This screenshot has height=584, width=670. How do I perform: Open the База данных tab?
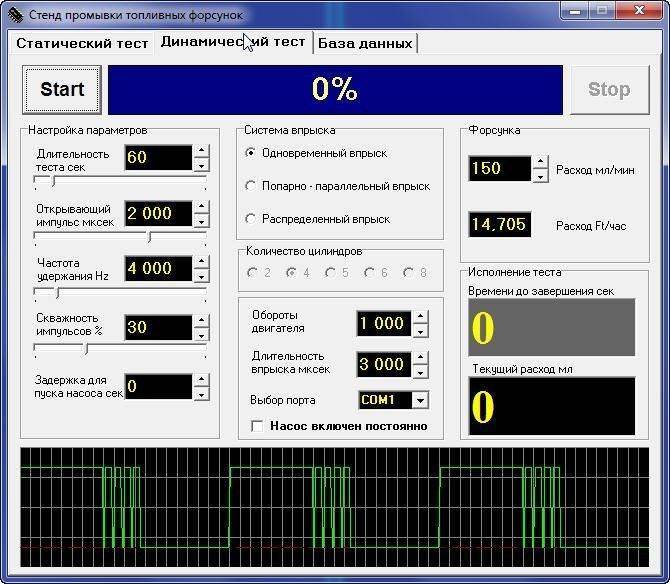365,43
